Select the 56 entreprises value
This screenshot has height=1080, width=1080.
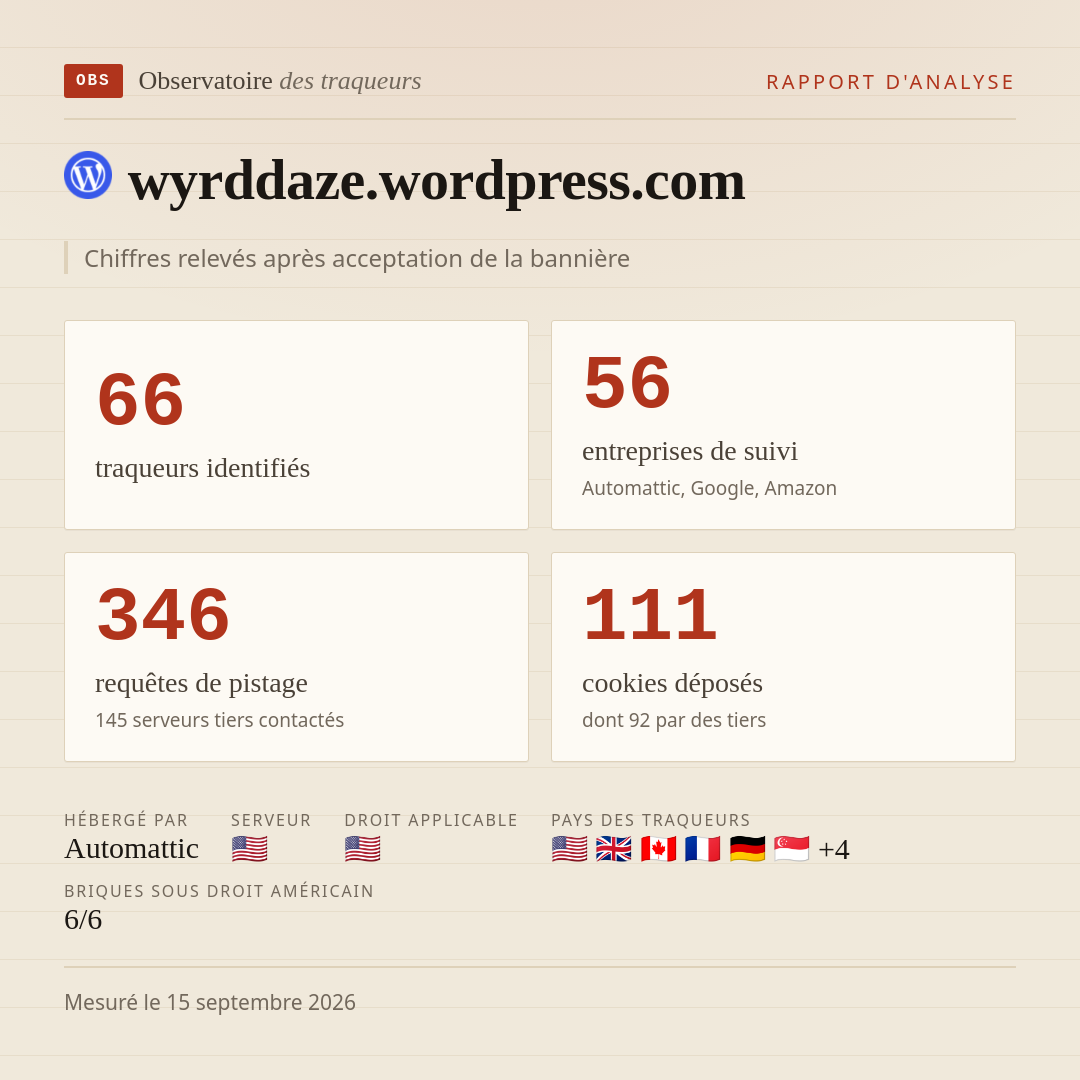[627, 382]
